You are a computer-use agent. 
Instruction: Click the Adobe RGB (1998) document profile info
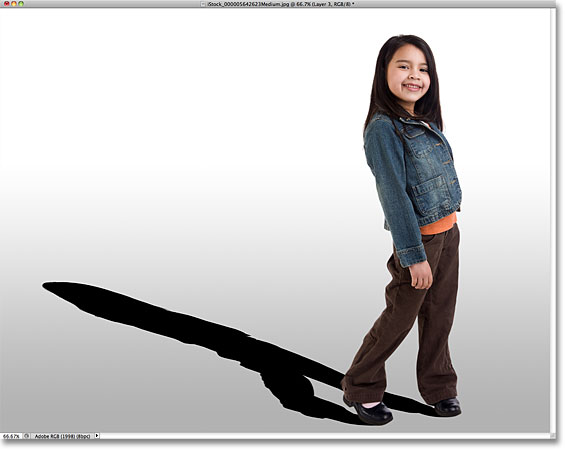[x=62, y=436]
